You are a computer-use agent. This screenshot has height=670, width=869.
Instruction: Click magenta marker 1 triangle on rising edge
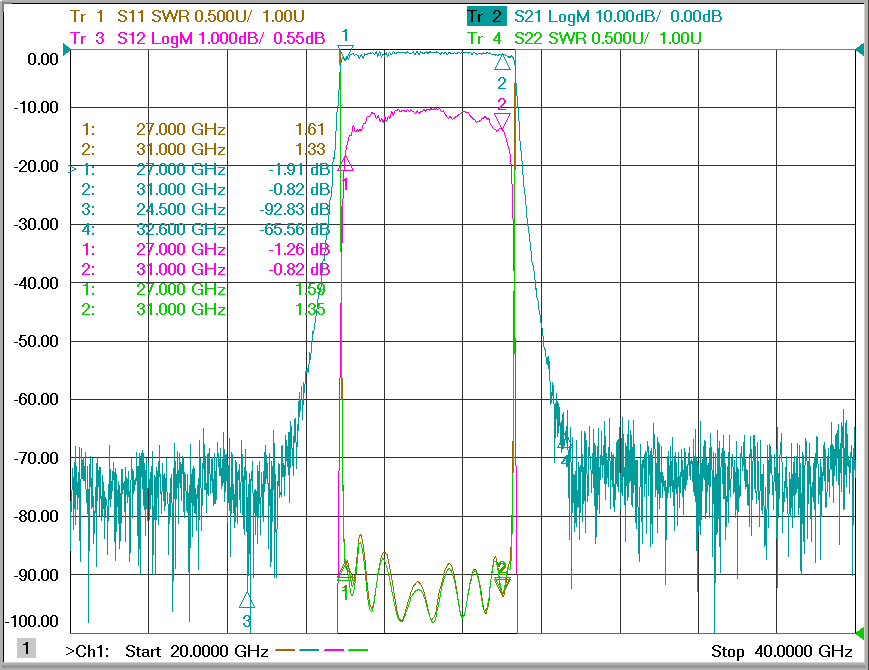pos(345,163)
